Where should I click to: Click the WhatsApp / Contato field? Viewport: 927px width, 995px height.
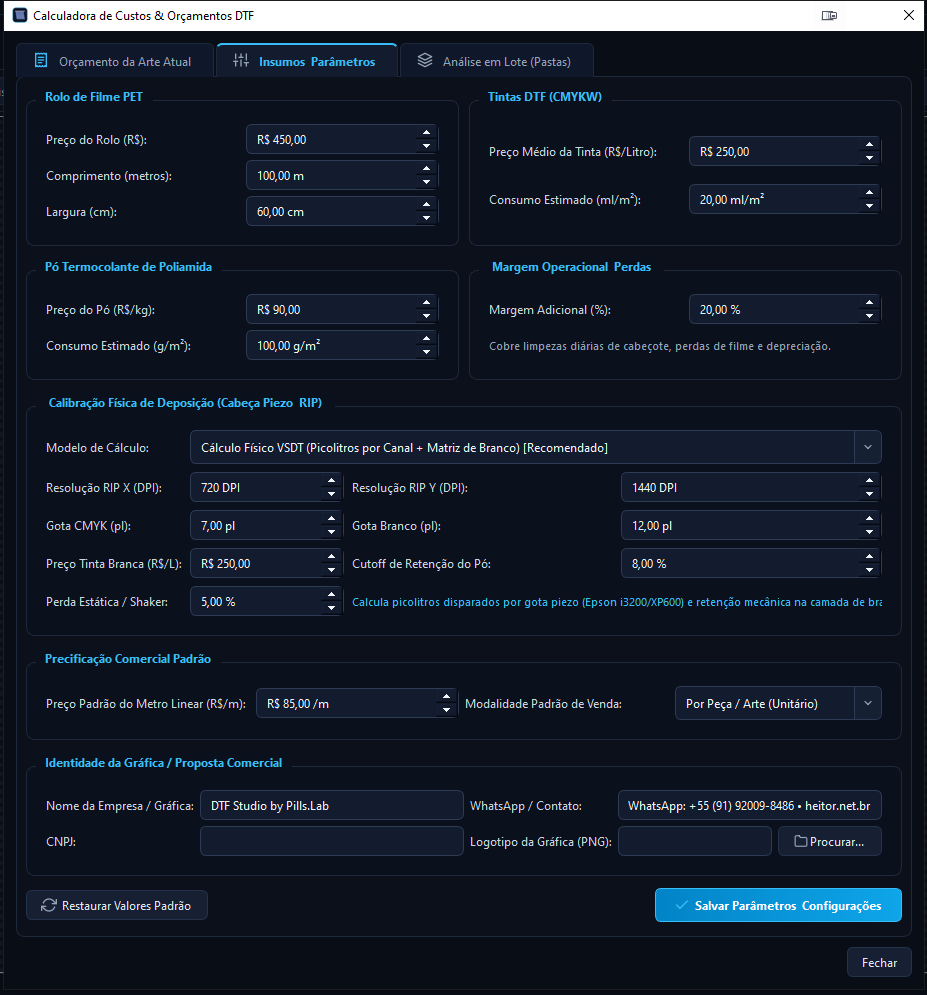coord(749,805)
